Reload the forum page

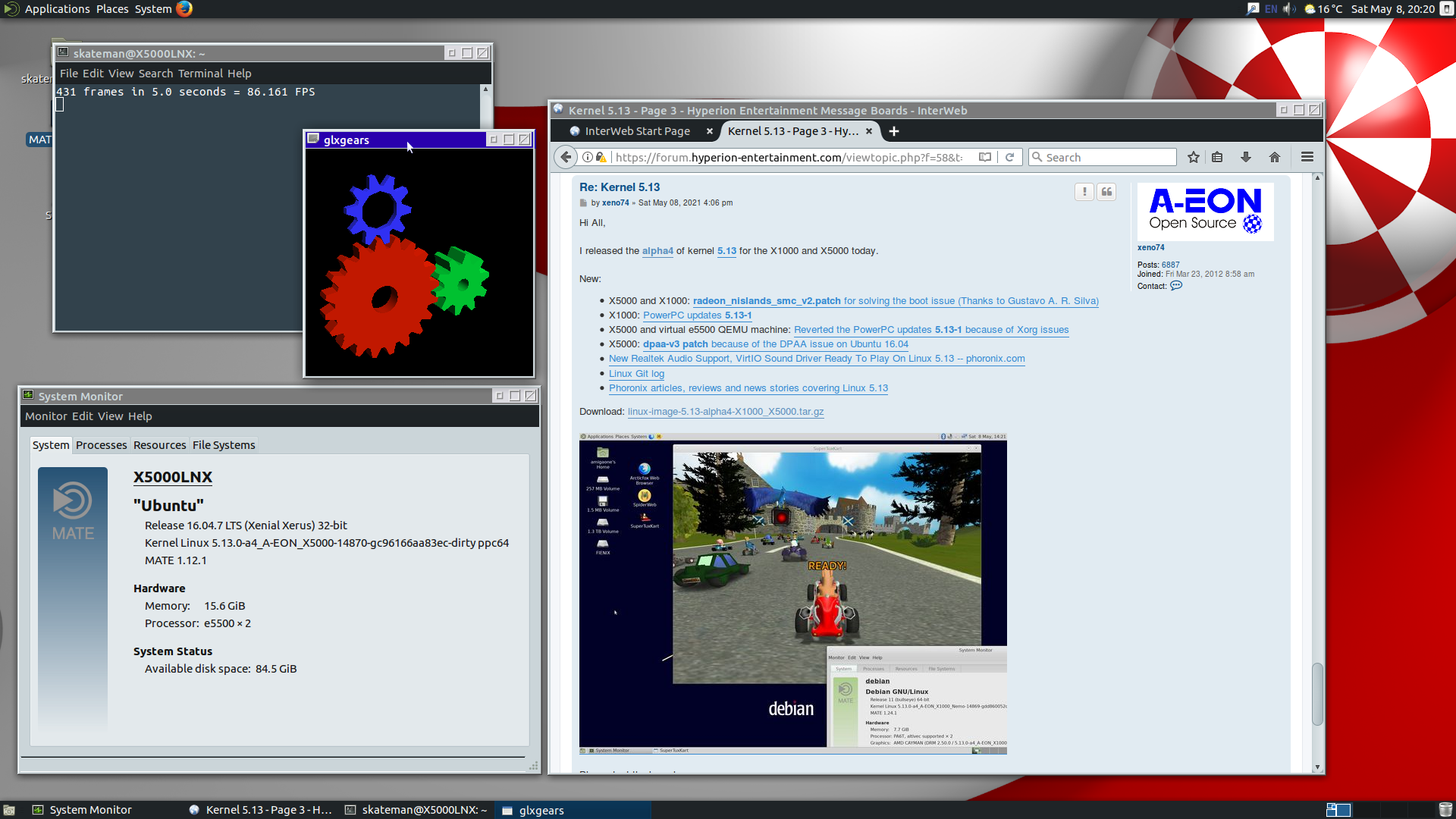pos(1009,157)
